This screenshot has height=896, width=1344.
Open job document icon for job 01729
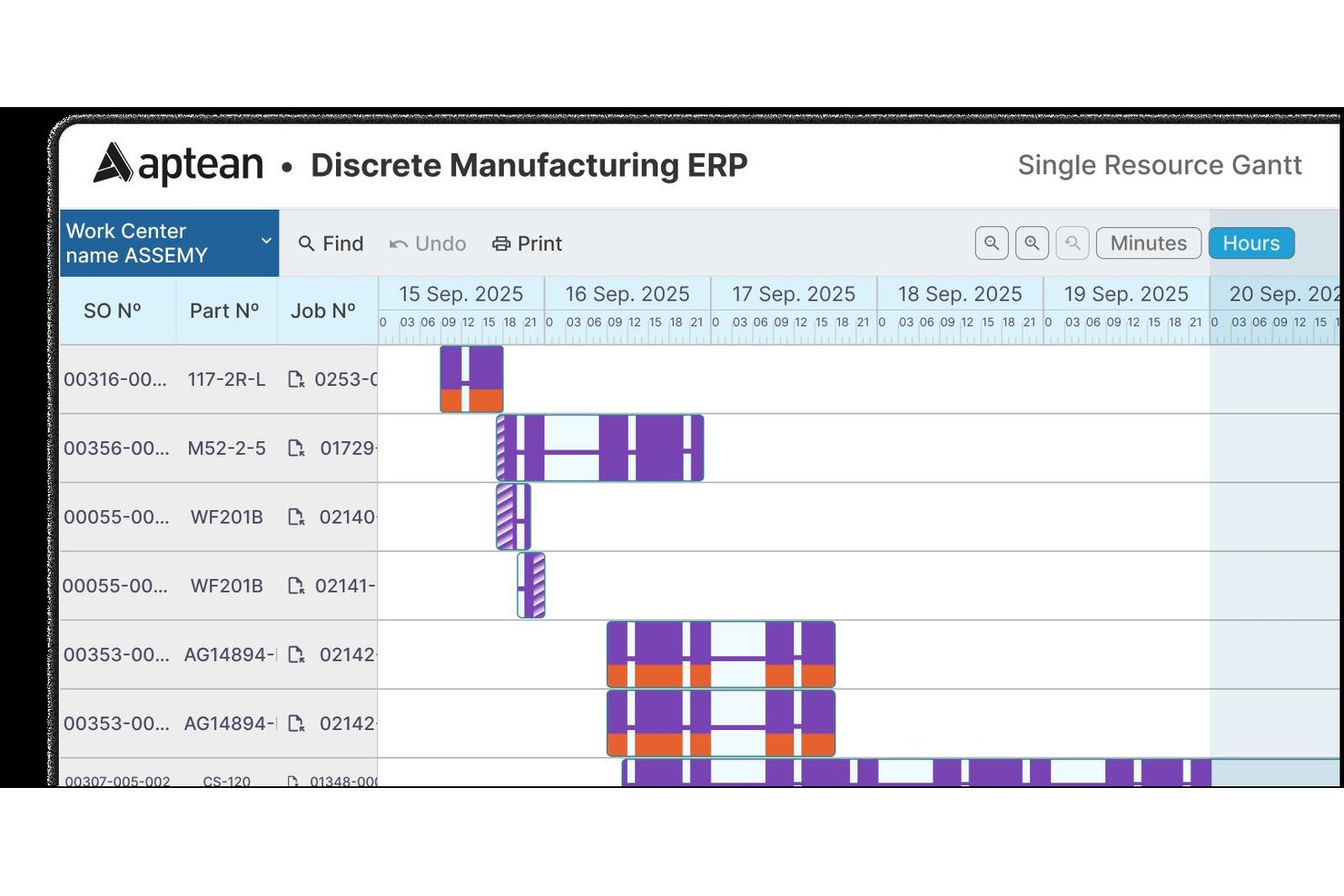pos(296,448)
